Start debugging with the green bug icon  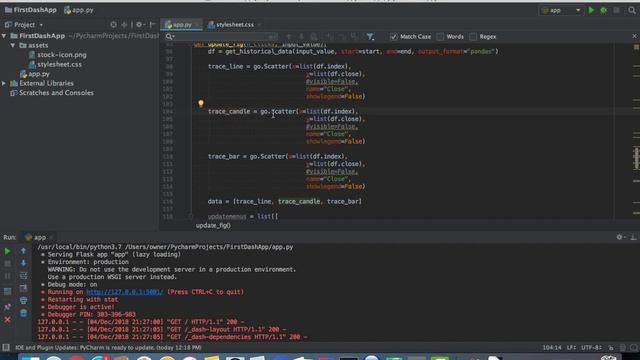tap(604, 10)
